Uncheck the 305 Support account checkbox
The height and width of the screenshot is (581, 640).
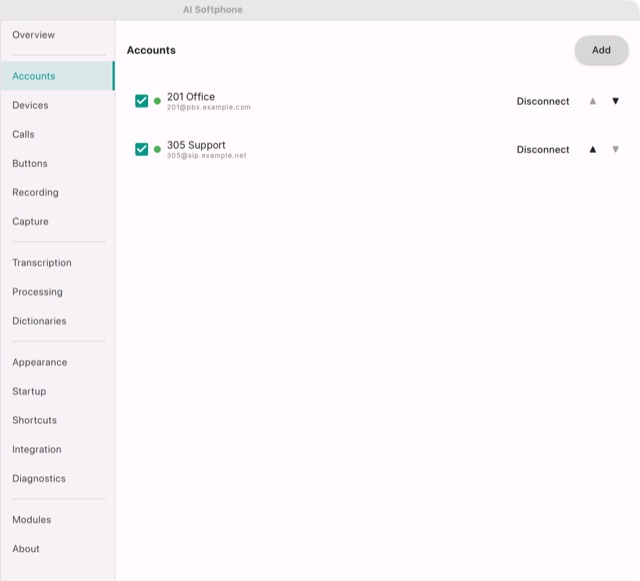click(x=141, y=149)
